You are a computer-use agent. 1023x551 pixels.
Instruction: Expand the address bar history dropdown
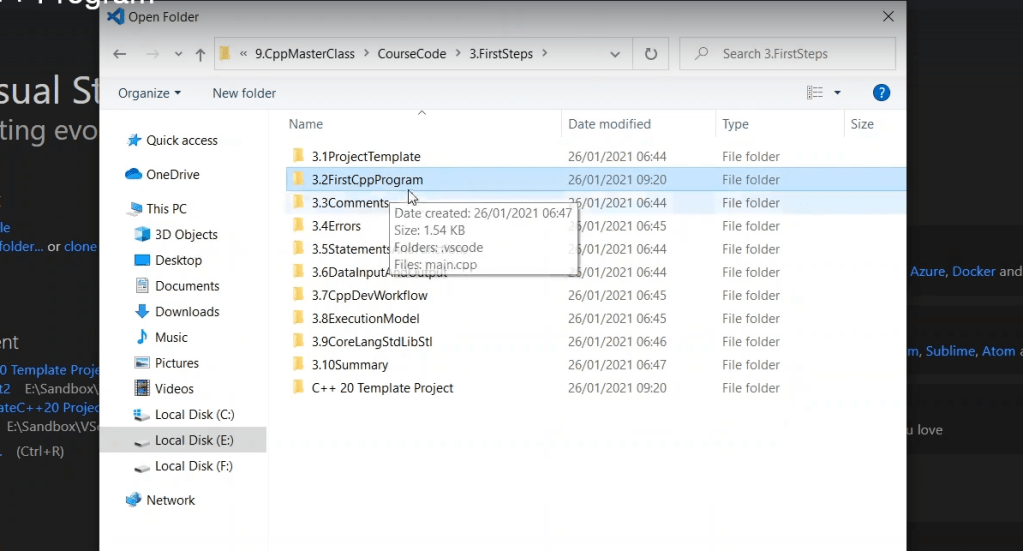coord(615,55)
